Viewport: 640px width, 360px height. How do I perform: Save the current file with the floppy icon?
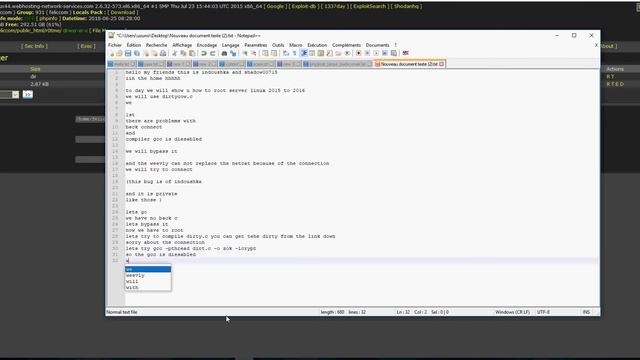click(x=128, y=53)
